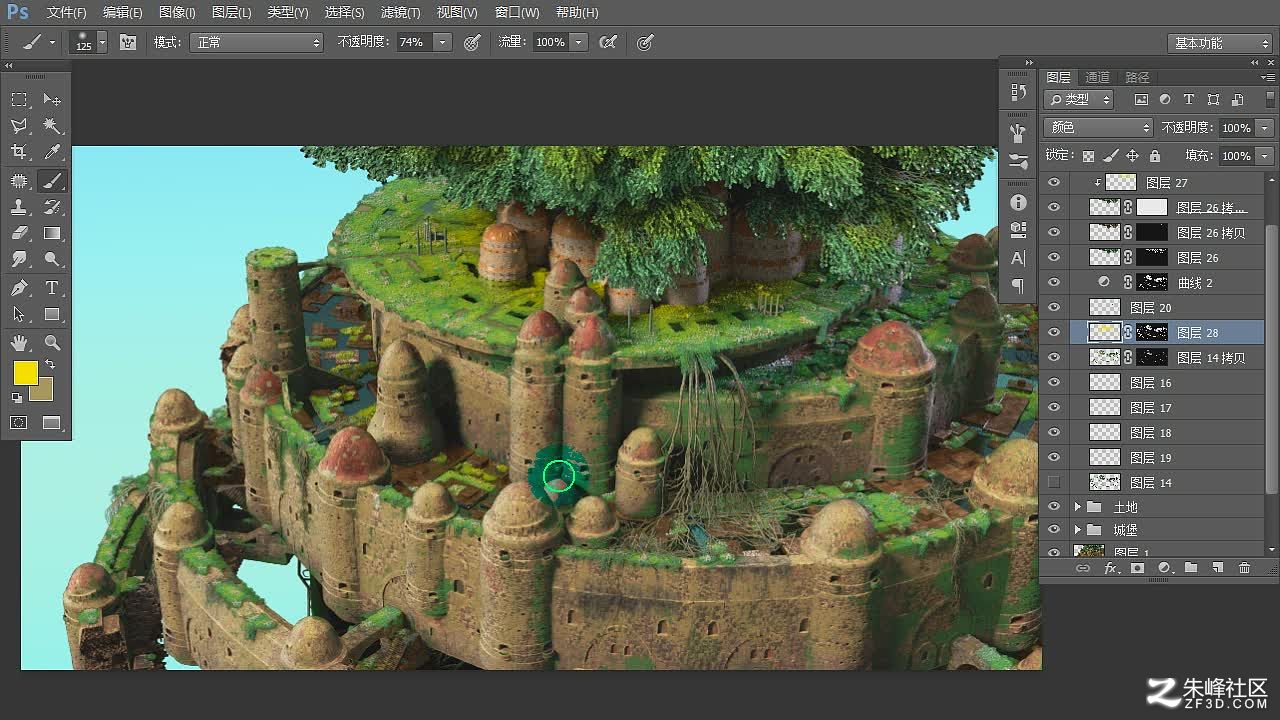Screen dimensions: 1280x720
Task: Select the Healing Brush tool
Action: (x=19, y=181)
